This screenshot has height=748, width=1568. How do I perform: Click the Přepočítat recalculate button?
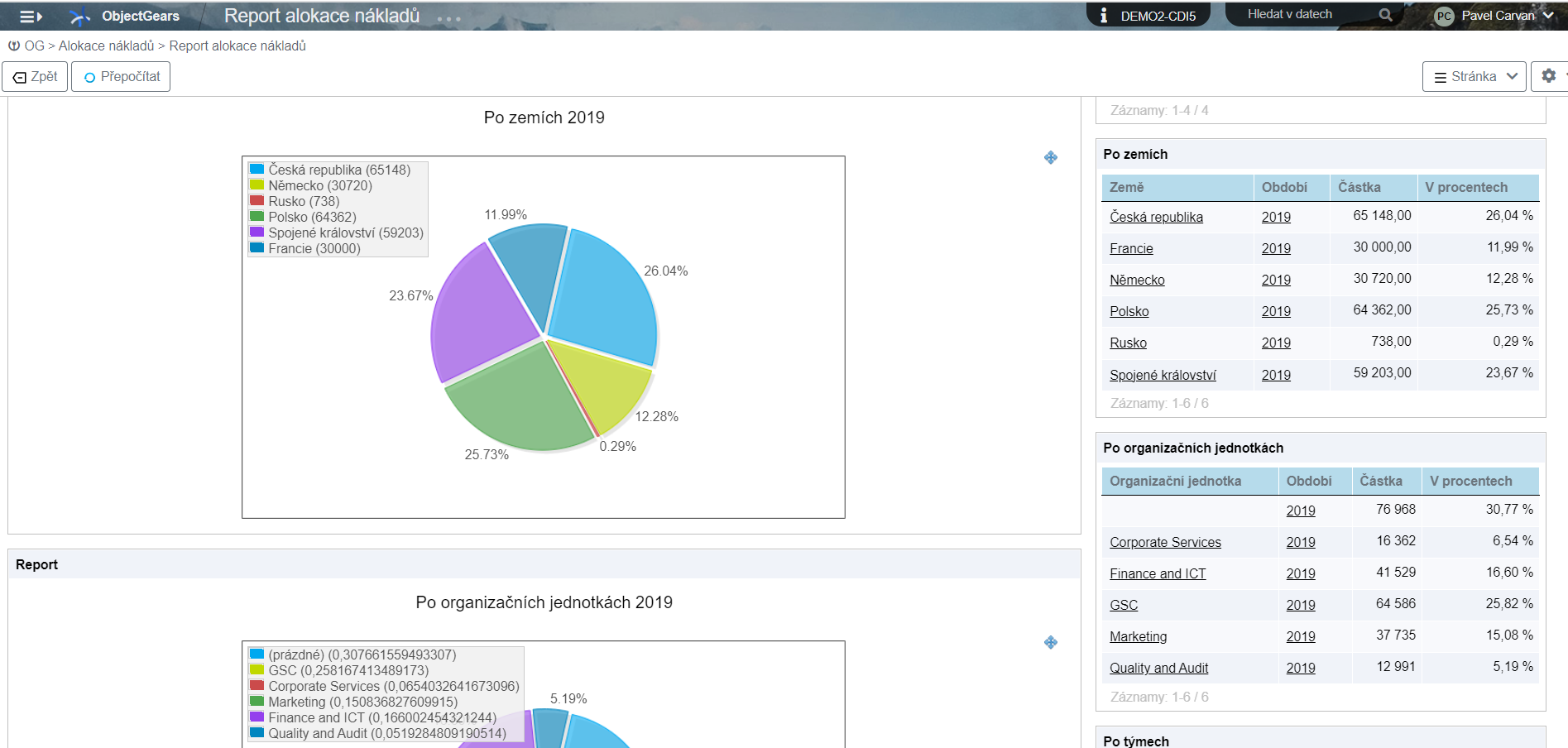click(121, 76)
